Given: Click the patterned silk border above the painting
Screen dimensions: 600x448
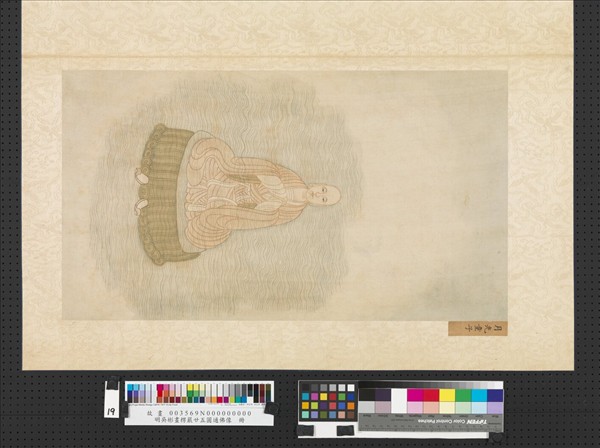Looking at the screenshot, I should point(300,30).
